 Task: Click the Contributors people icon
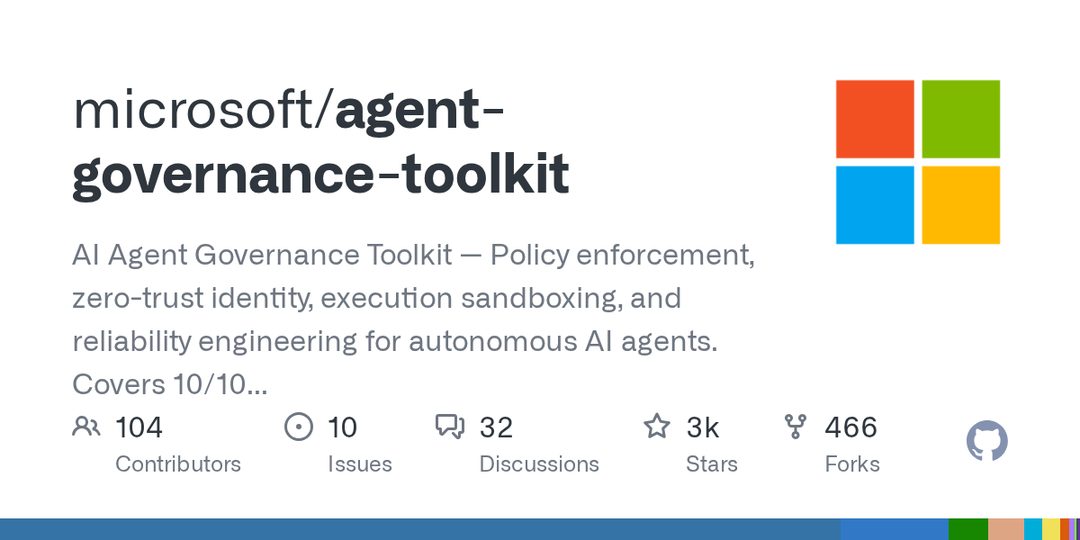pos(86,427)
